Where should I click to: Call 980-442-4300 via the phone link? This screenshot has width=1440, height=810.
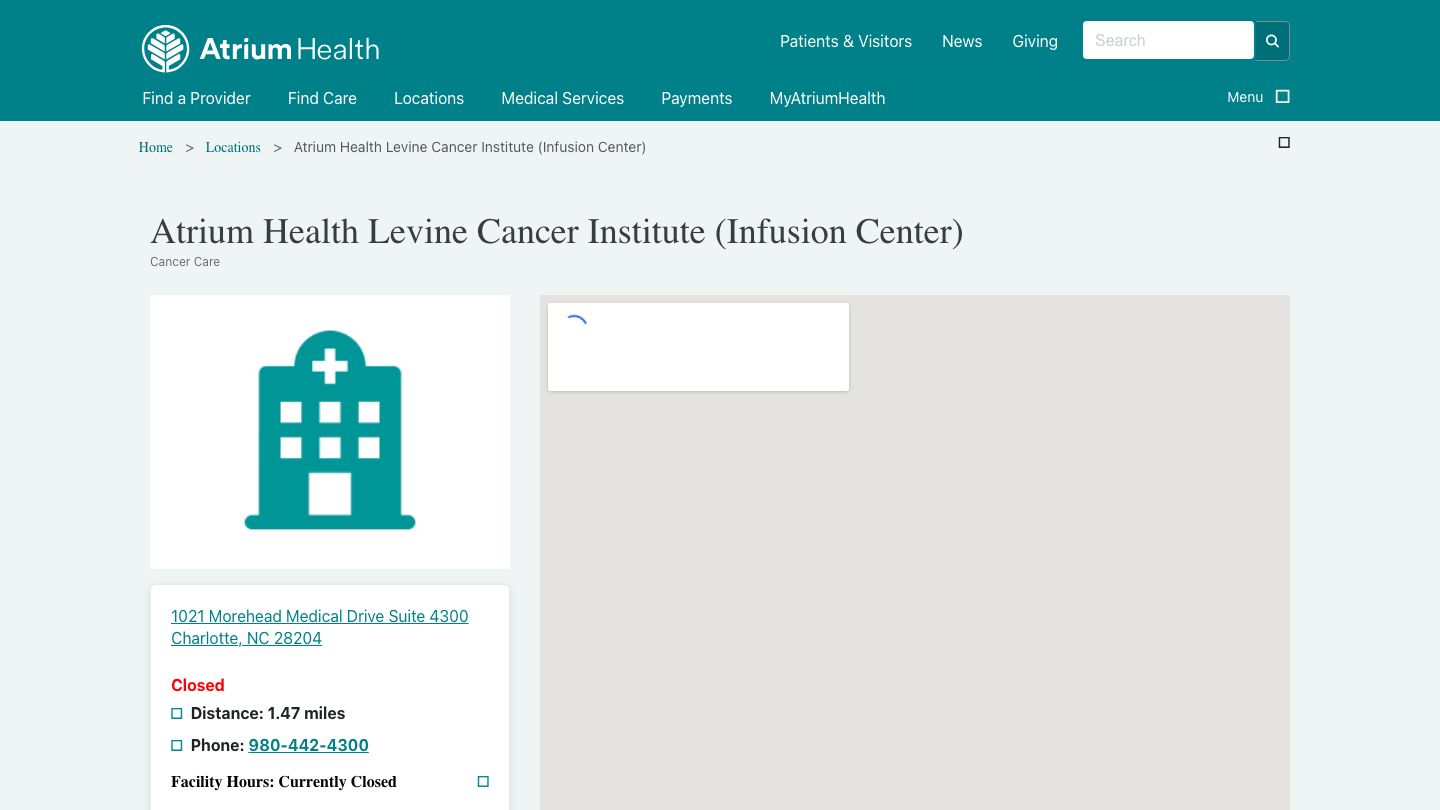[x=308, y=745]
